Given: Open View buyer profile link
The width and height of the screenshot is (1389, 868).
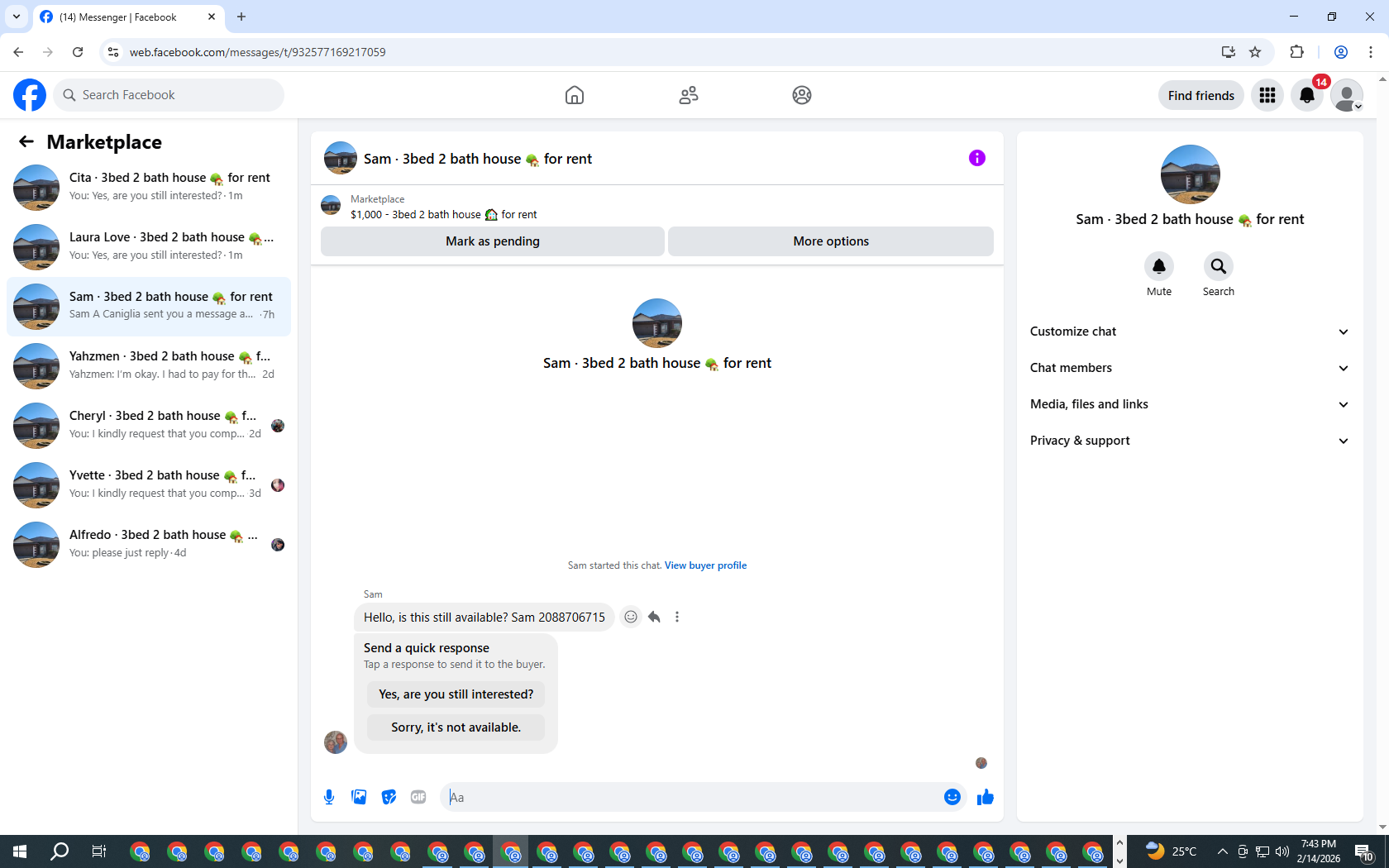Looking at the screenshot, I should (705, 565).
